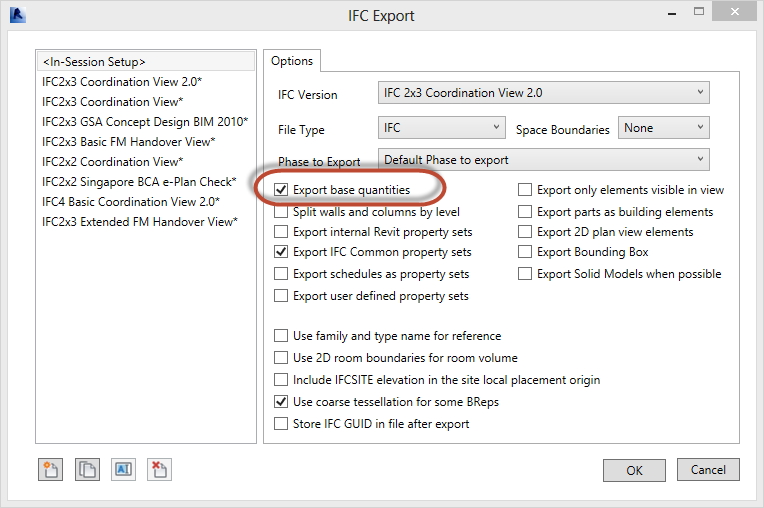Check Store IFC GUID in file after export
Image resolution: width=764 pixels, height=508 pixels.
281,424
